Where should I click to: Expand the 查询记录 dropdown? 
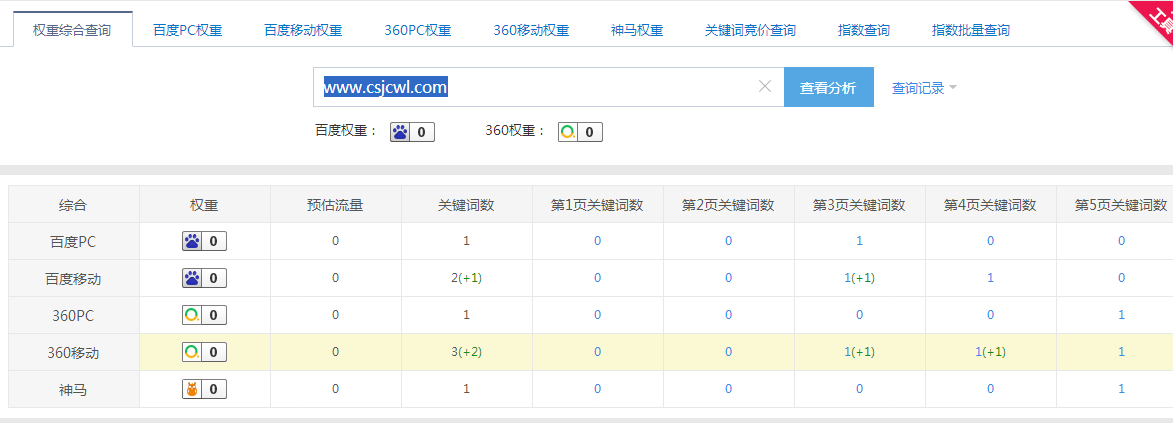tap(924, 88)
